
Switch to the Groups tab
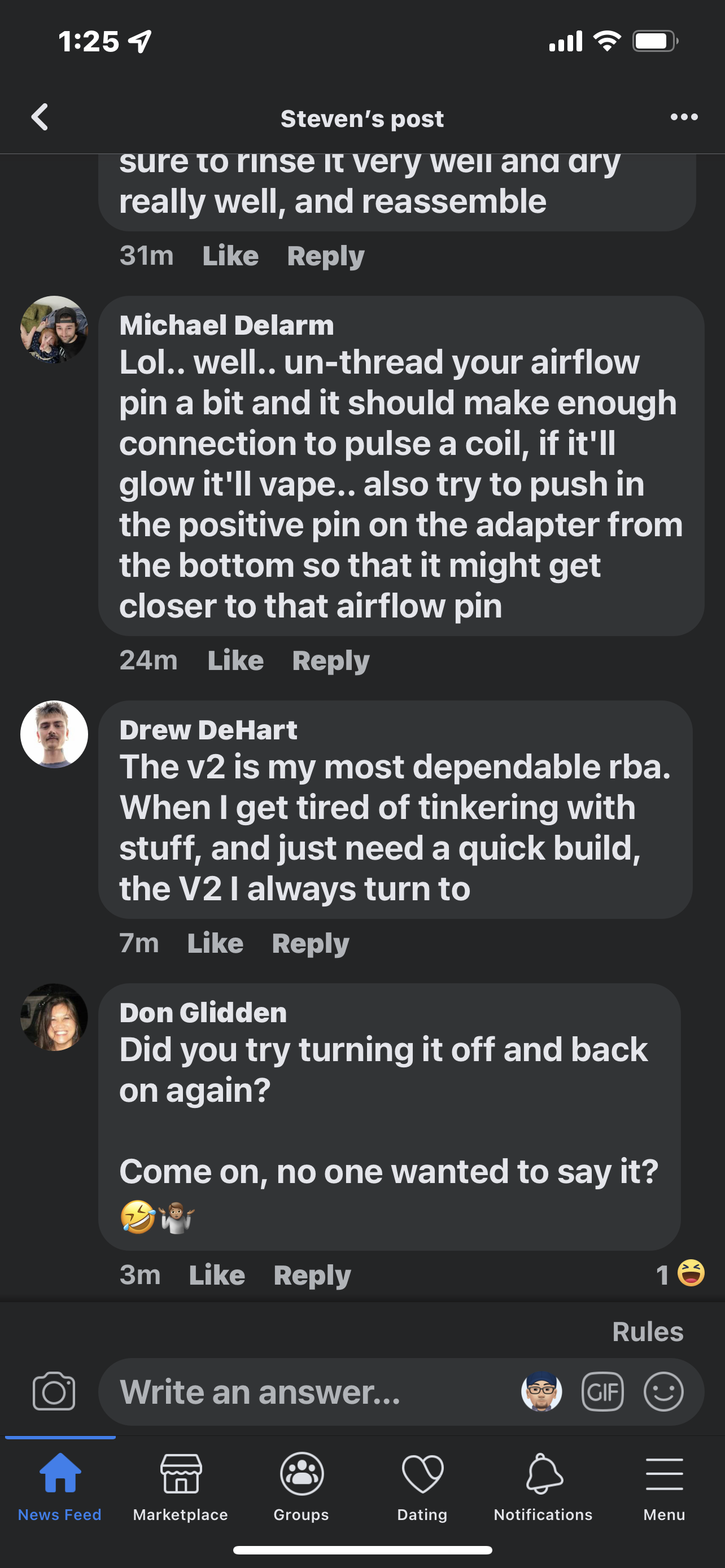point(302,1486)
